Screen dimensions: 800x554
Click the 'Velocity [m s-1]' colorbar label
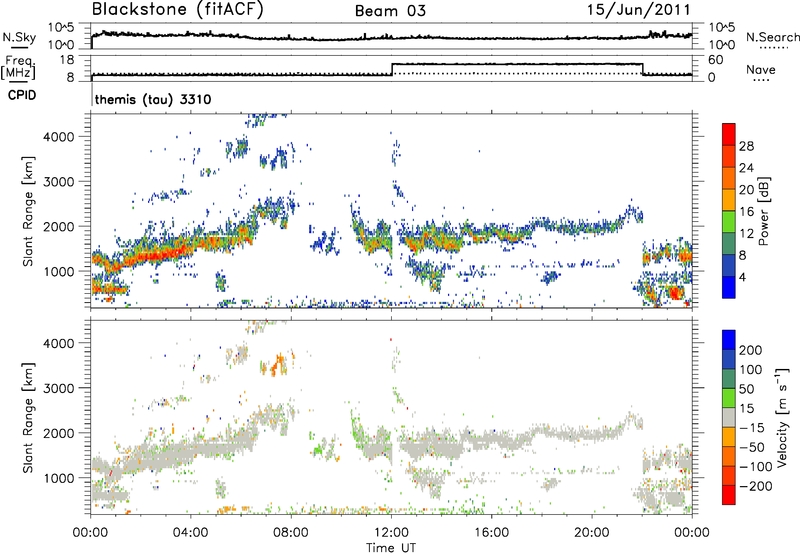pos(782,417)
